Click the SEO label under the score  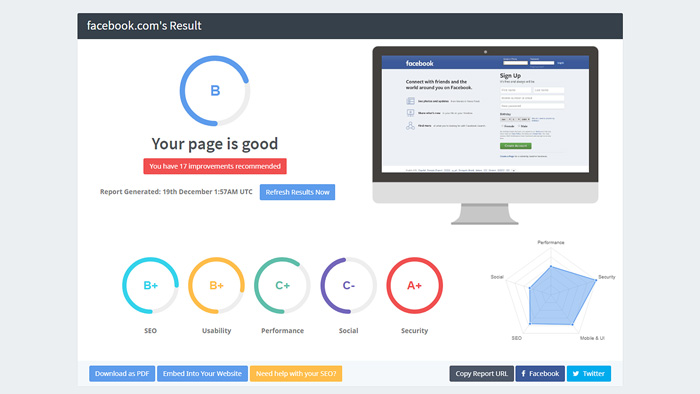point(150,331)
